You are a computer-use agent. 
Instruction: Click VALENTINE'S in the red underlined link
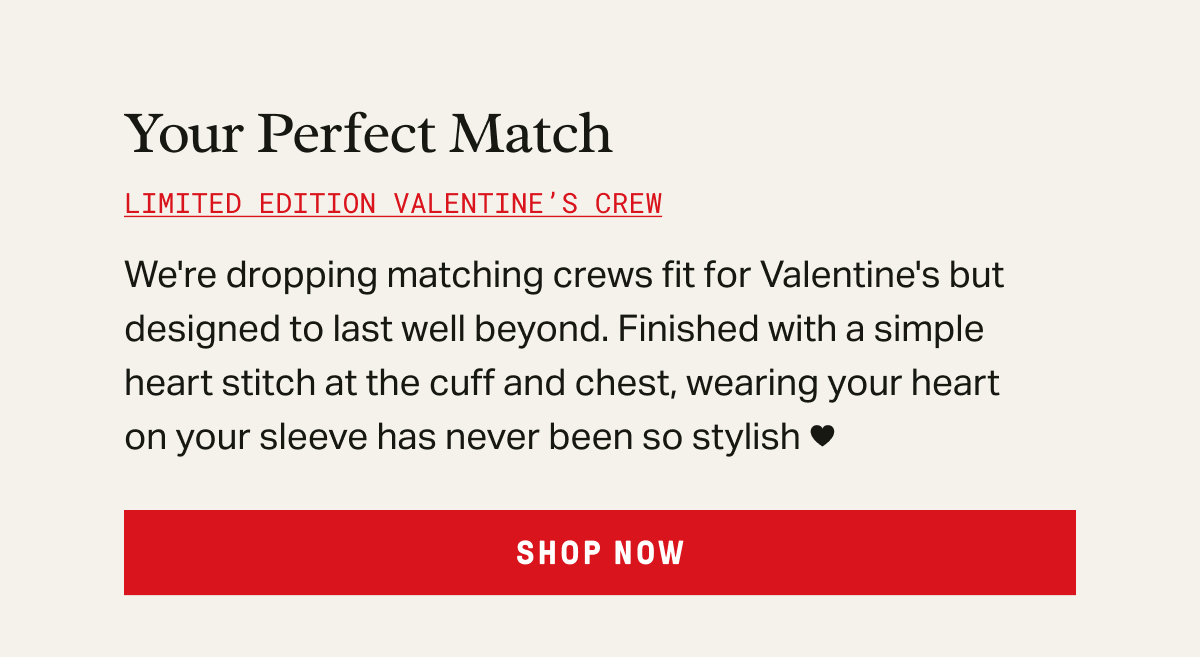[486, 203]
